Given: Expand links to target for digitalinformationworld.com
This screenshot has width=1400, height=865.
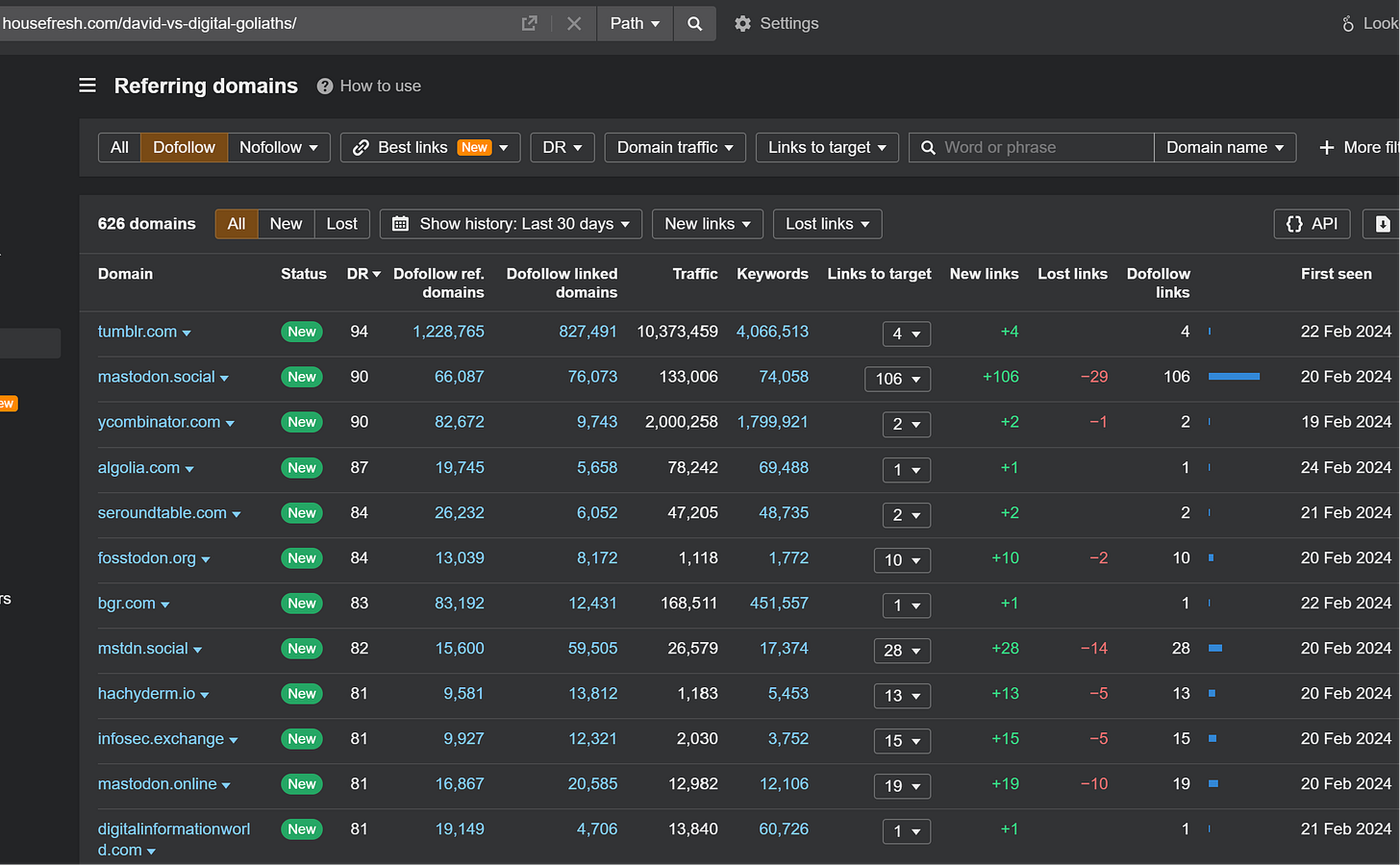Looking at the screenshot, I should 907,831.
